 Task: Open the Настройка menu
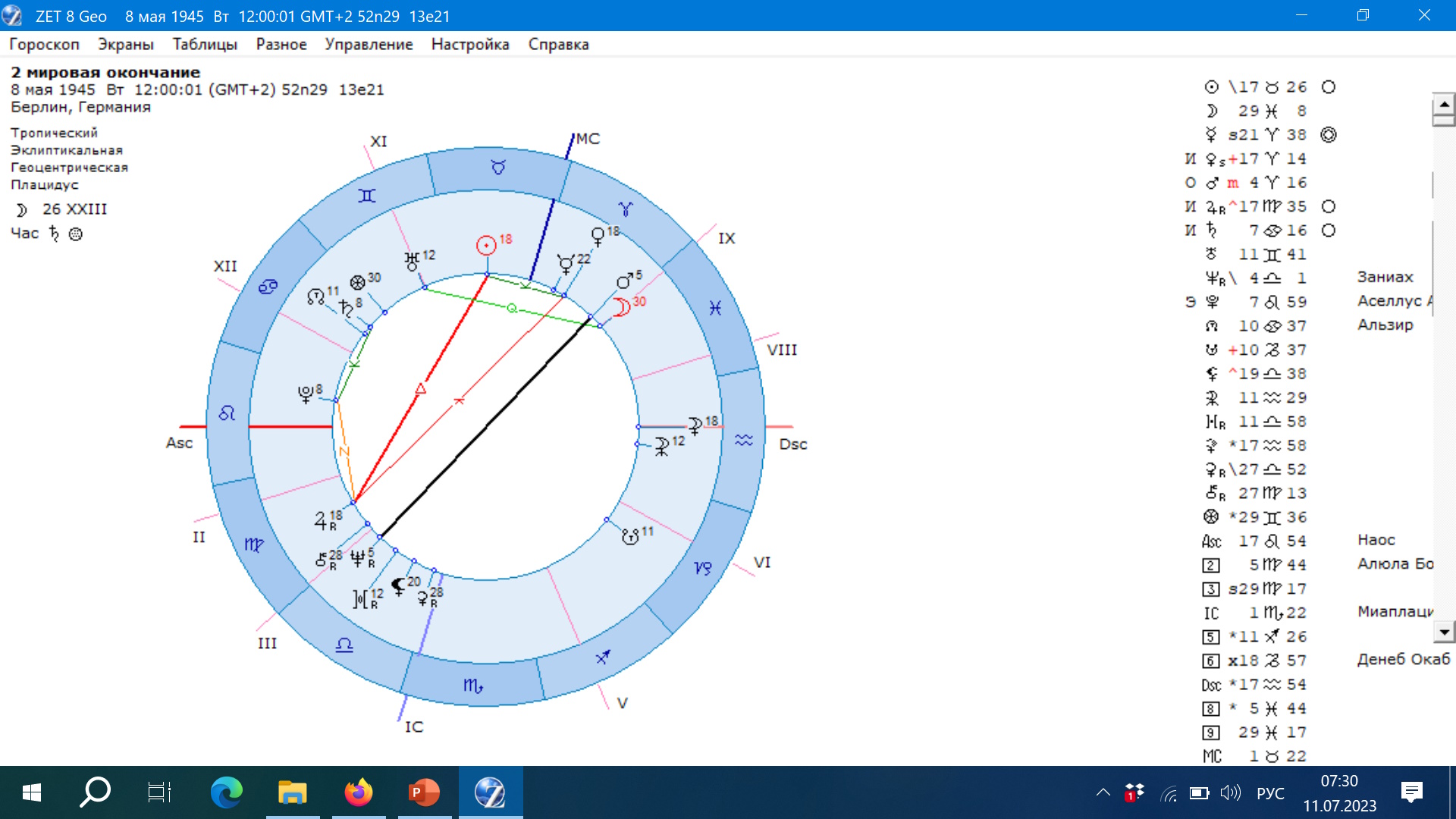coord(470,44)
